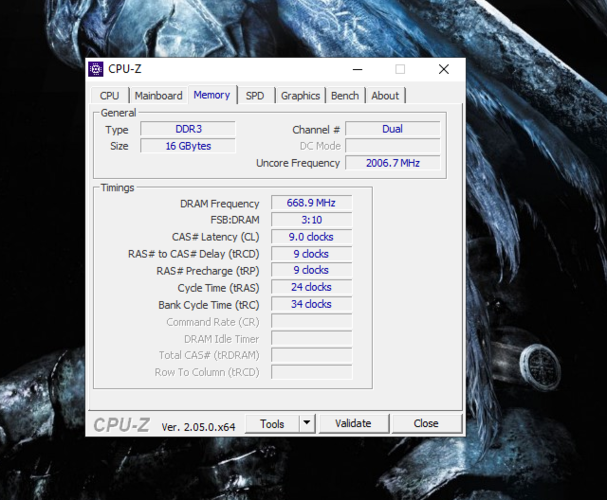Open the About tab
Viewport: 607px width, 500px height.
coord(385,96)
